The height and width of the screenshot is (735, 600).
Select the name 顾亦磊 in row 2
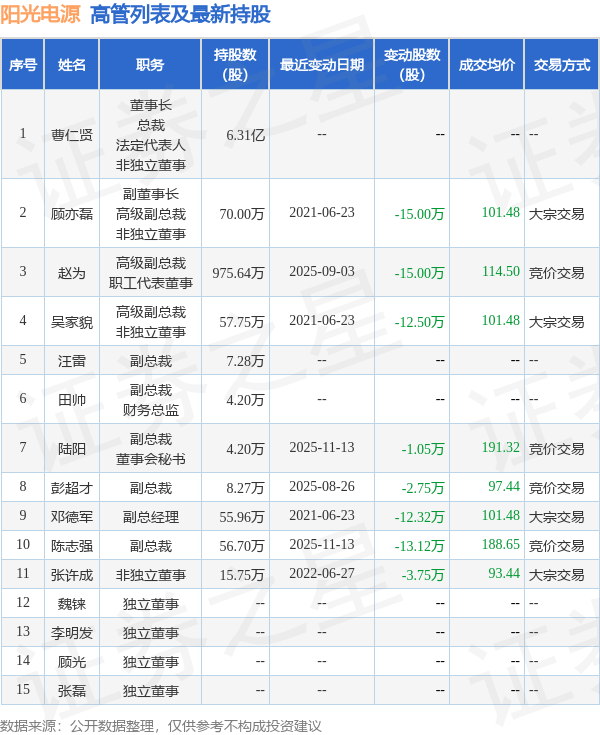pos(72,213)
